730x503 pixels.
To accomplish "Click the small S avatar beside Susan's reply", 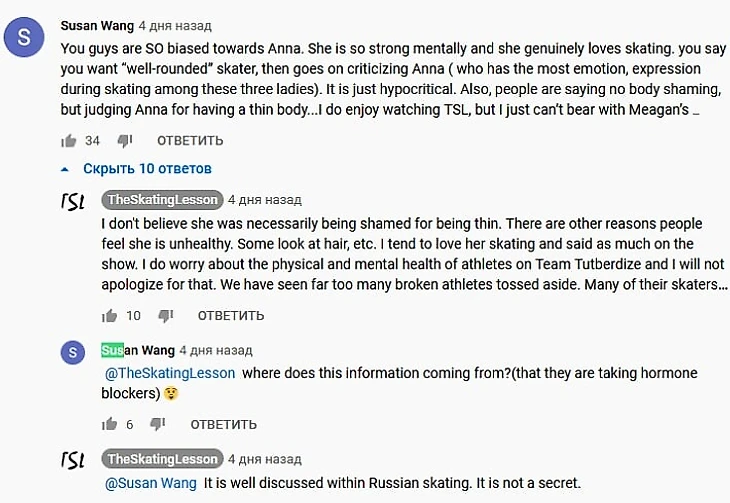I will point(73,352).
